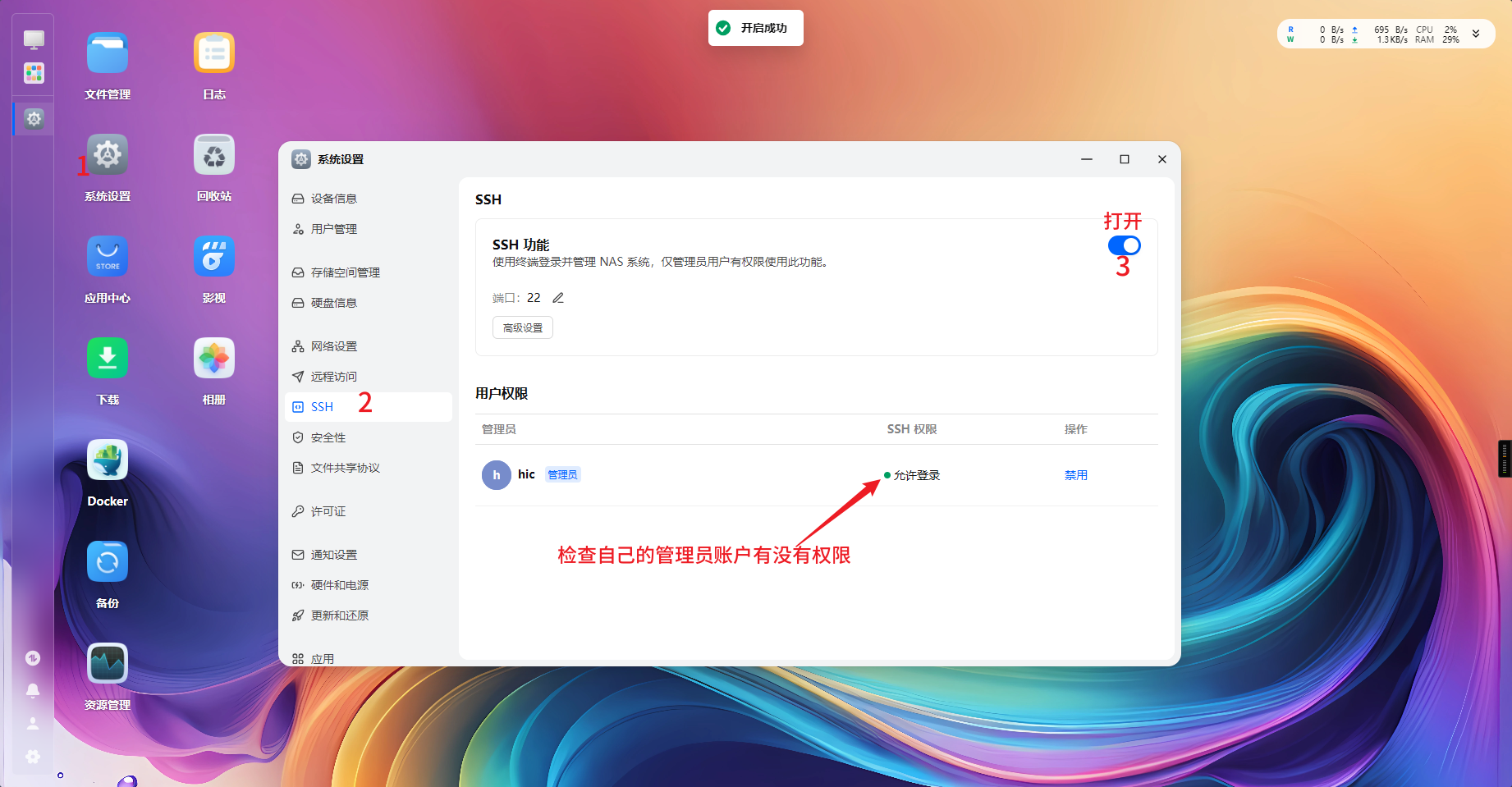Click the SSH 功能 description text
1512x787 pixels.
[x=662, y=262]
